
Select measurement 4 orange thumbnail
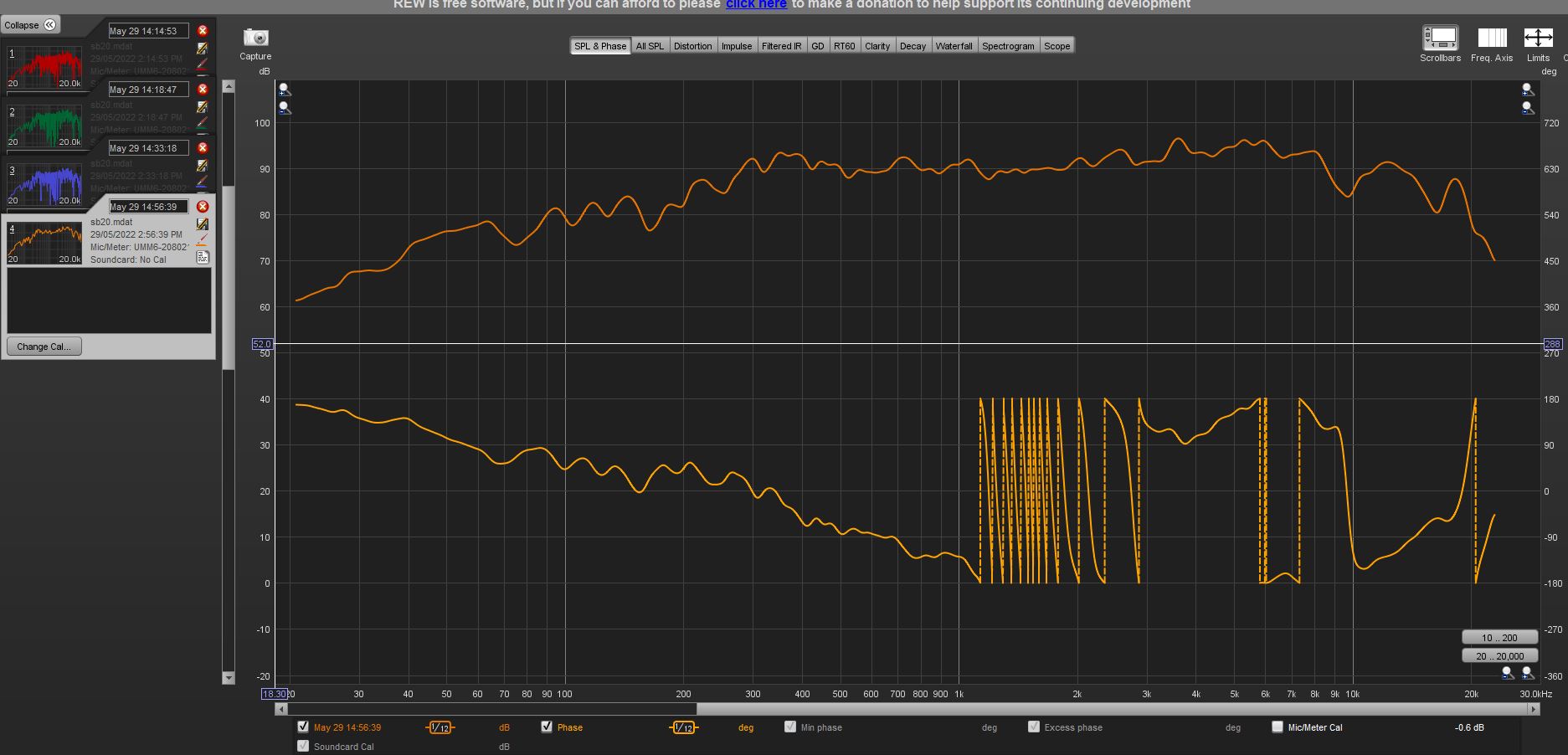(45, 243)
